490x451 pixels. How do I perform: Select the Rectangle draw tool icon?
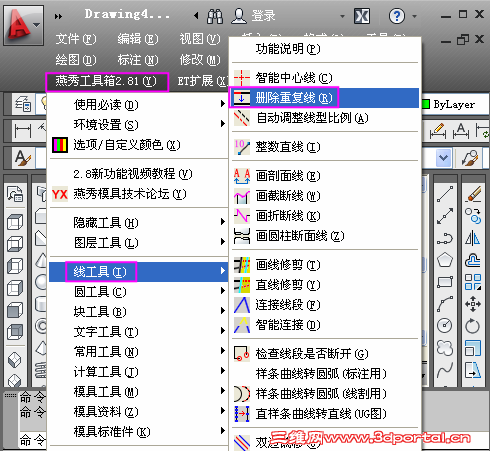445,282
